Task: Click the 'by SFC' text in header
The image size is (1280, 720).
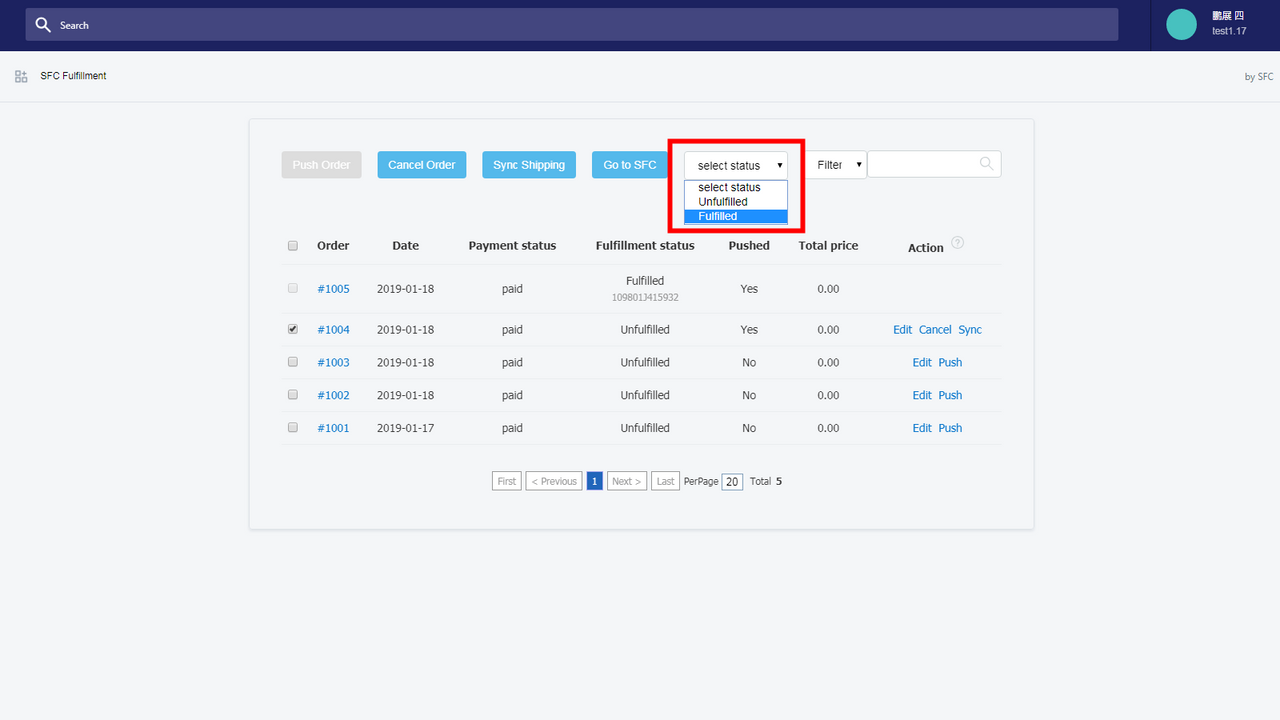Action: [1259, 77]
